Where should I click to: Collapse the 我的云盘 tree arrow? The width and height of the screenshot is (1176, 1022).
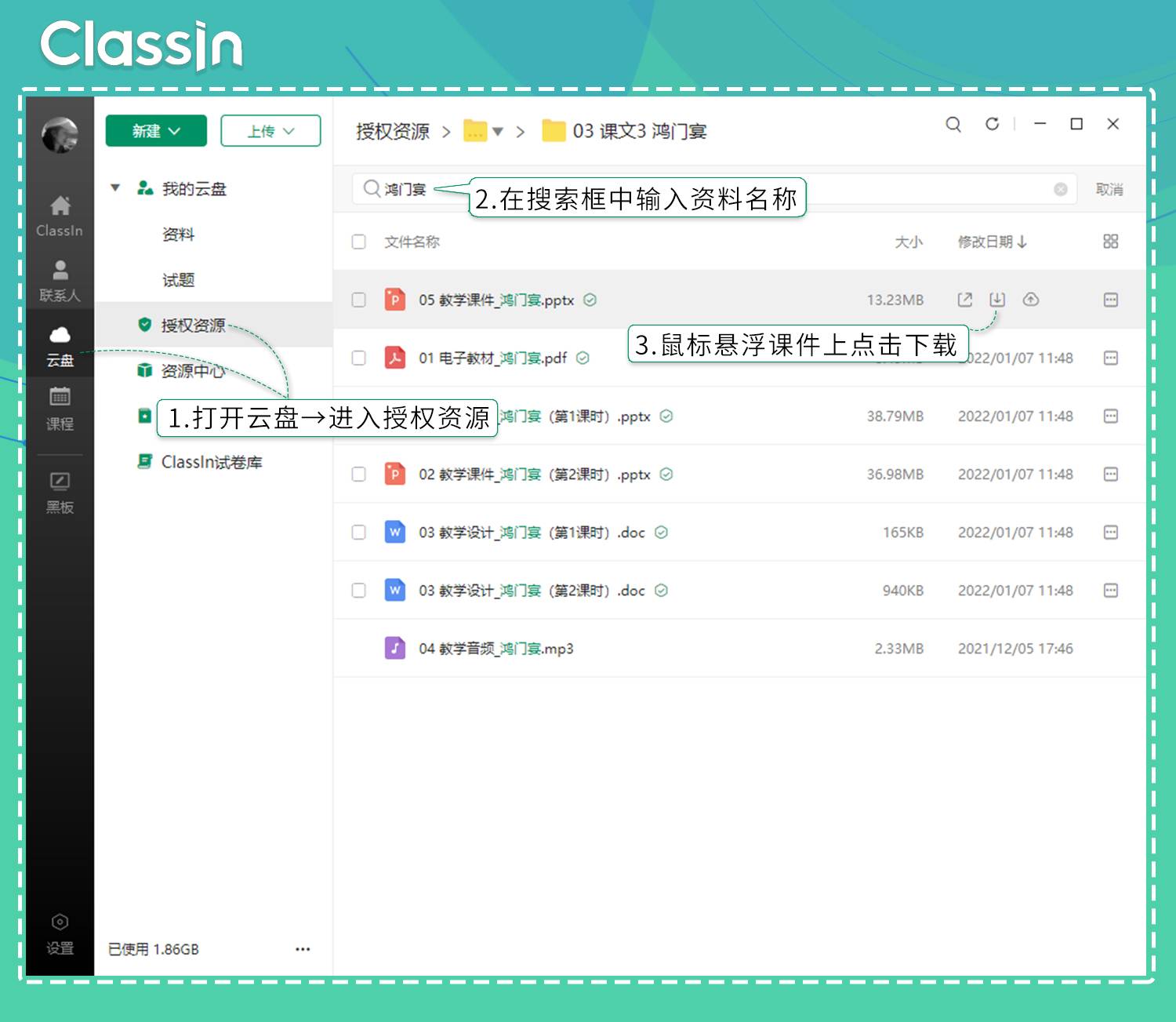[x=115, y=188]
